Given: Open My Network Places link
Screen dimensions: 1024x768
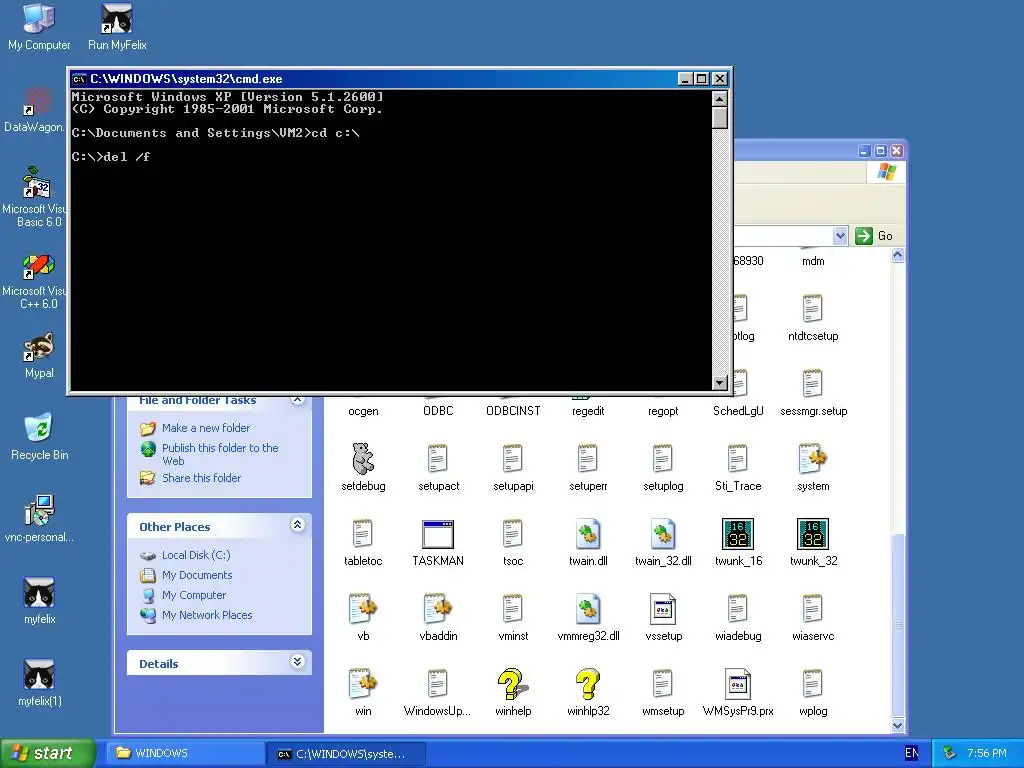Looking at the screenshot, I should tap(206, 615).
